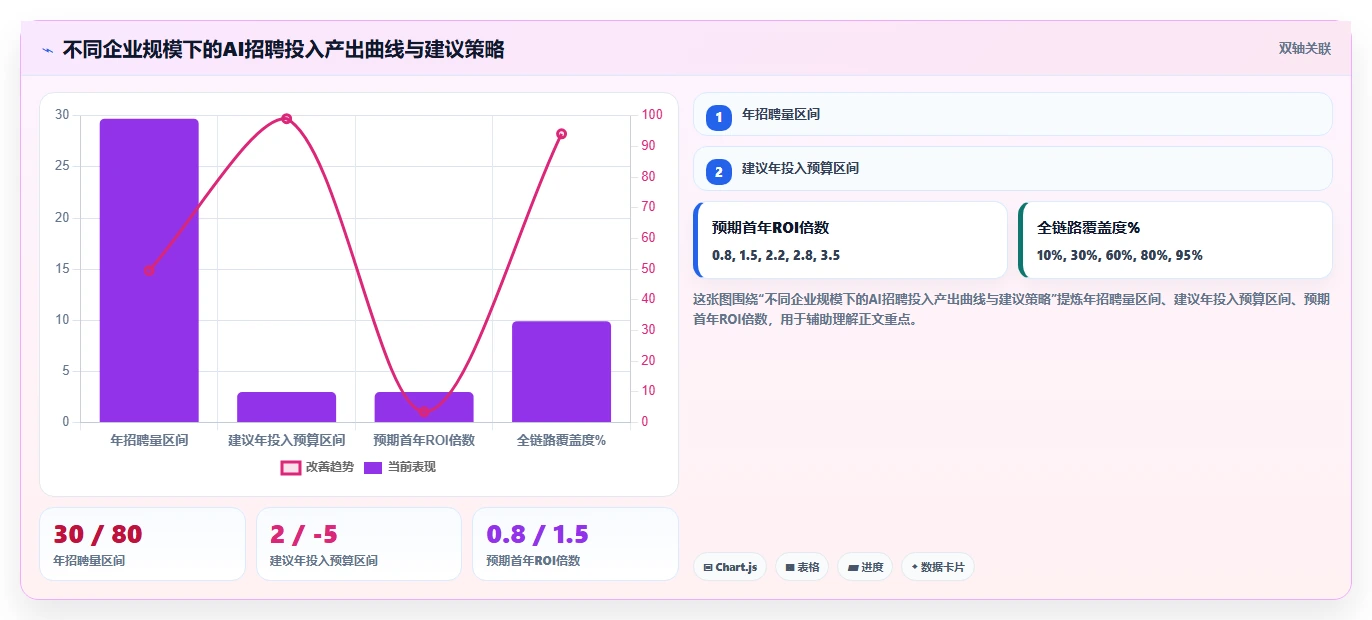Click the 2 / -5 stat card
Viewport: 1372px width, 620px height.
point(359,544)
